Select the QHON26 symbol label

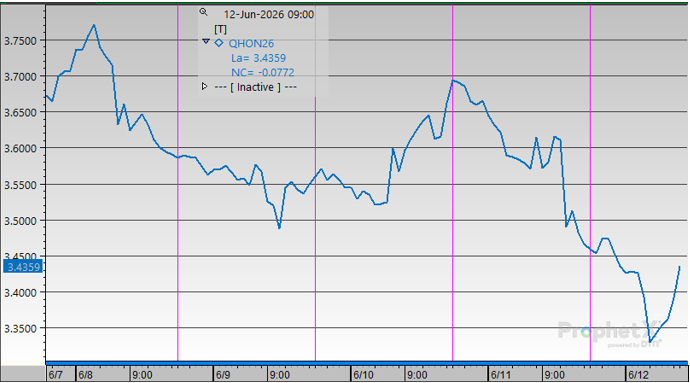[x=251, y=43]
